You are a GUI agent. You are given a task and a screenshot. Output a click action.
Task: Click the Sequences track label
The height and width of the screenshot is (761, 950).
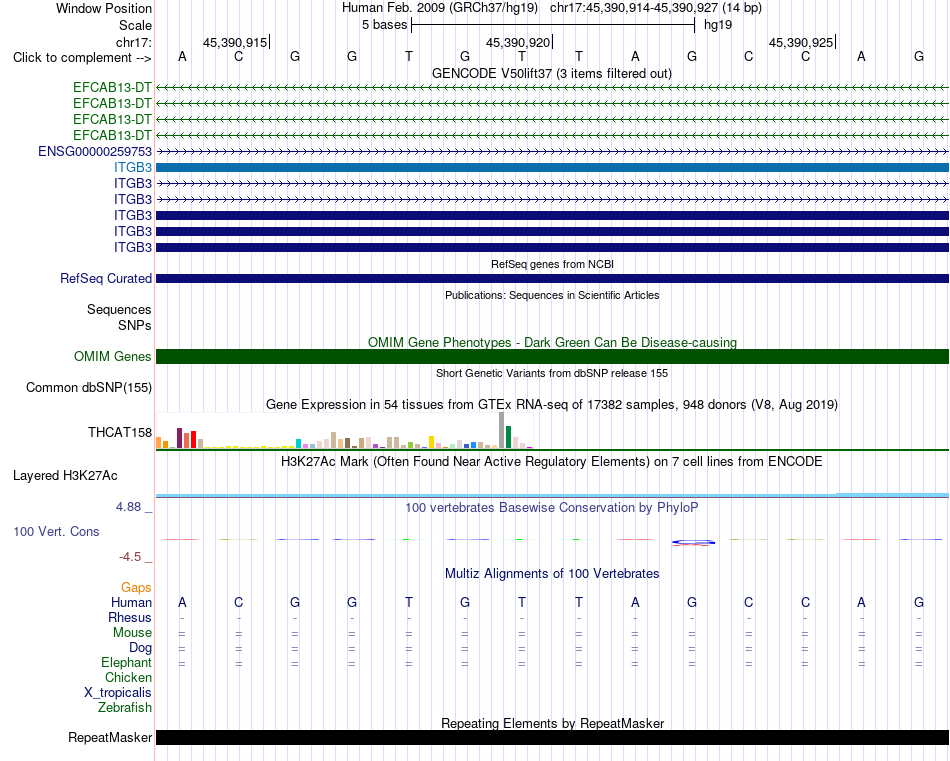coord(119,310)
